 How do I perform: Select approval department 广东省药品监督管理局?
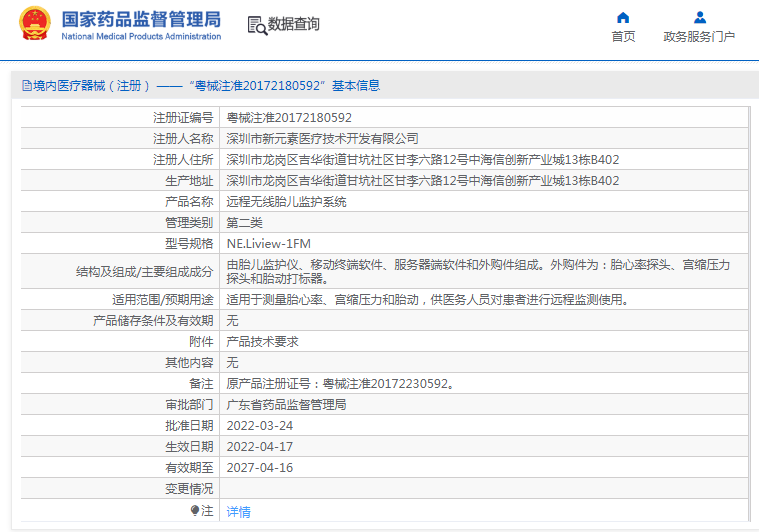[286, 405]
